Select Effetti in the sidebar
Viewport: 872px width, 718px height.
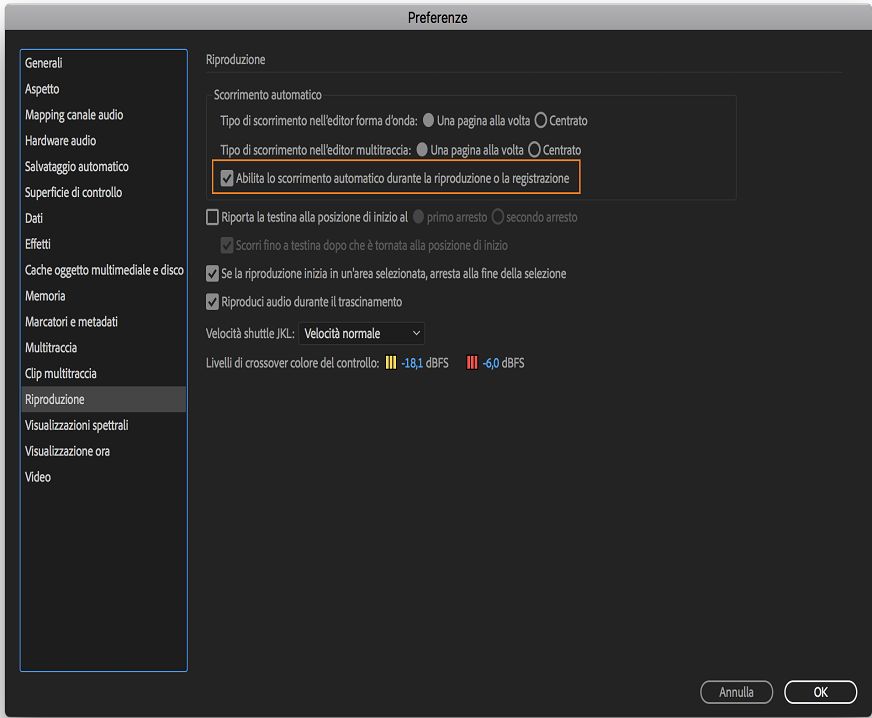pyautogui.click(x=38, y=244)
